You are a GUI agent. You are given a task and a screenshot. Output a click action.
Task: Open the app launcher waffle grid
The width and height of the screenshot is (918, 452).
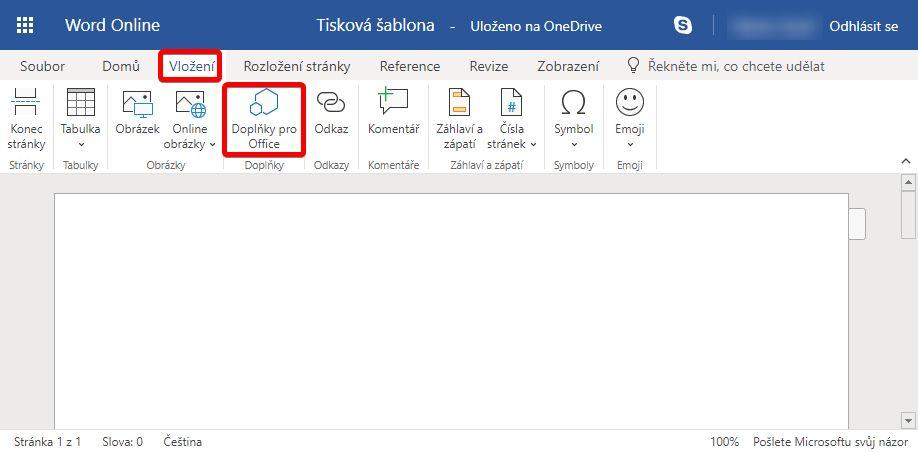click(x=25, y=25)
